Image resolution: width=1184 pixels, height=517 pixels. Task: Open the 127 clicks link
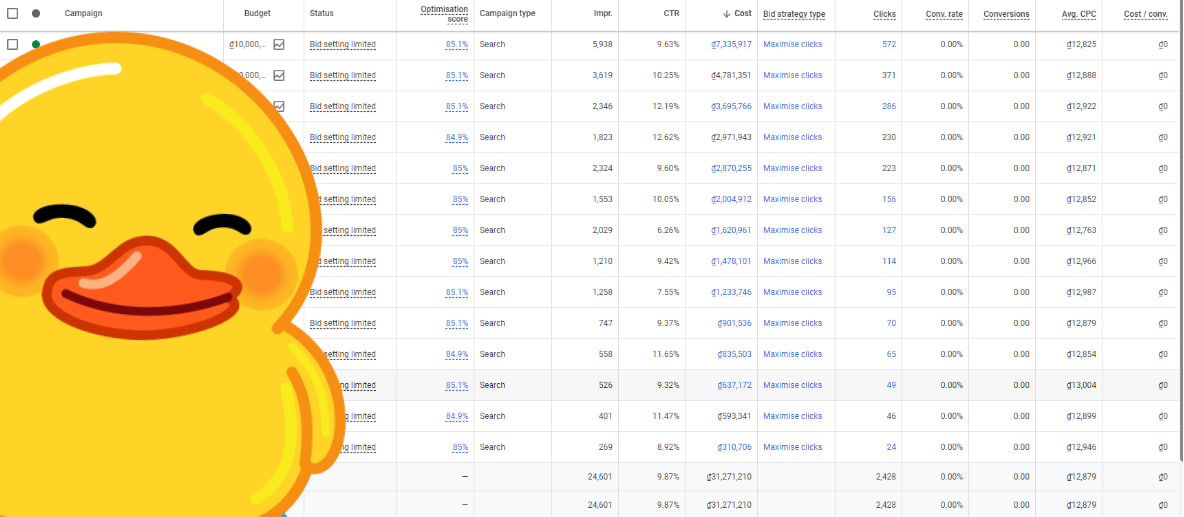pos(889,230)
